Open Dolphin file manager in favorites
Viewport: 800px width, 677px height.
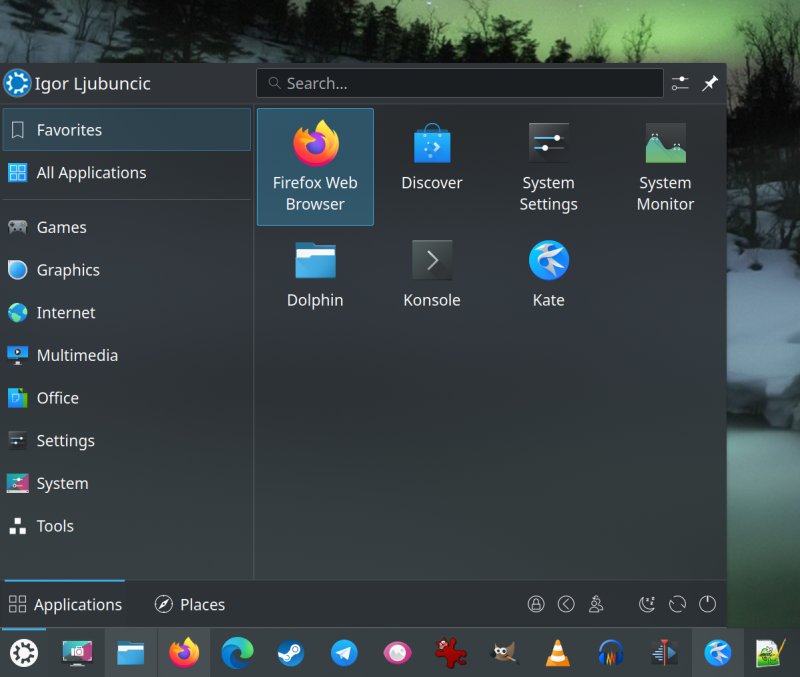coord(315,273)
